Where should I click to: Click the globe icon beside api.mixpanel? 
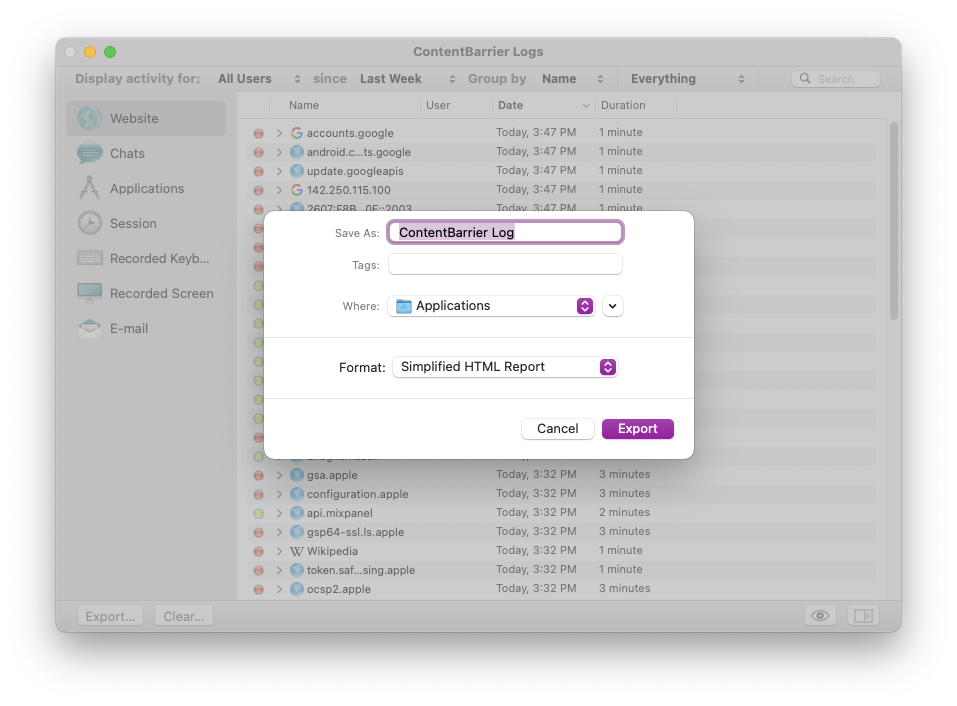coord(297,513)
